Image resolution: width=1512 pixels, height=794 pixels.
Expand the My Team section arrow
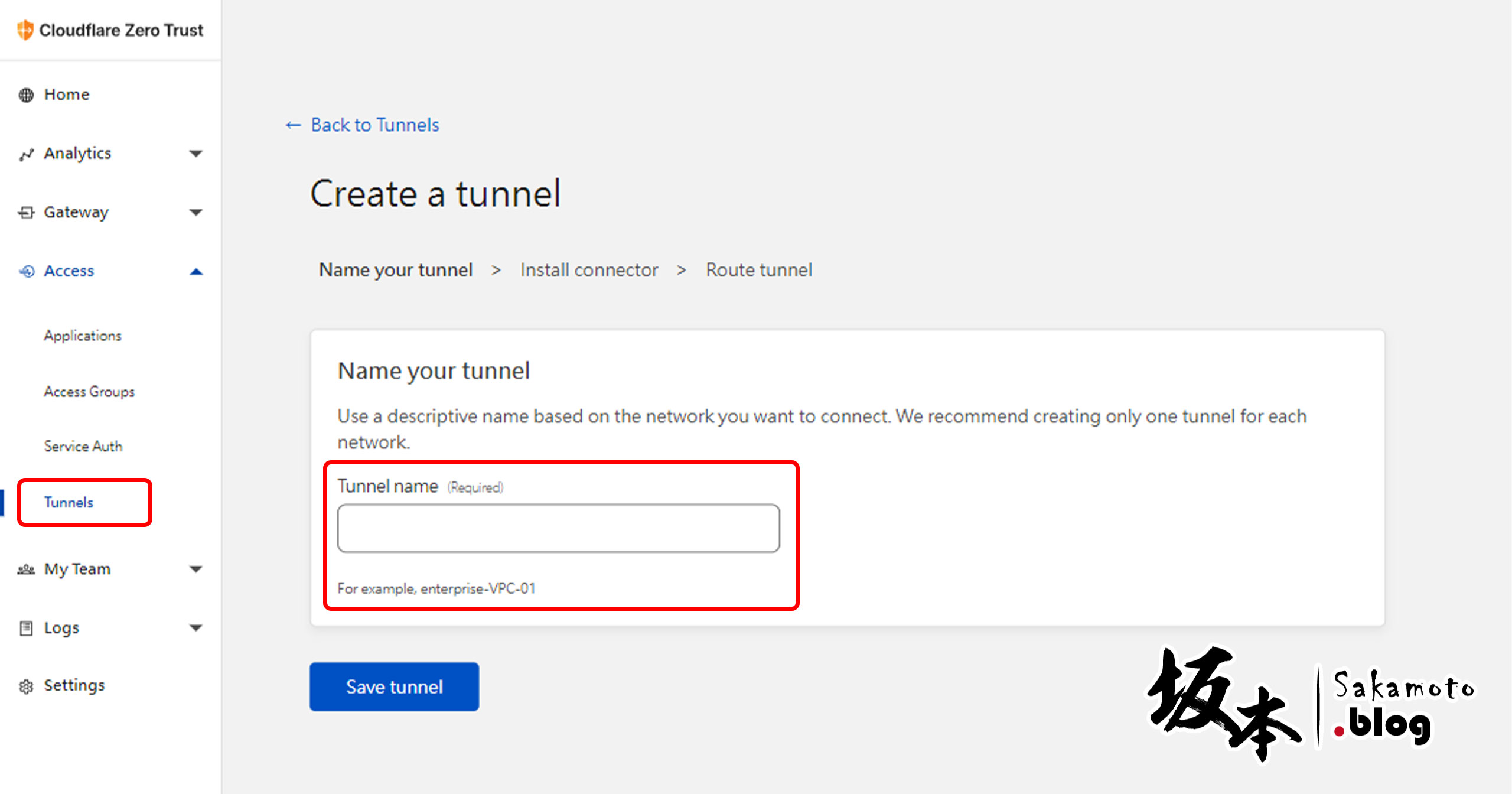[195, 569]
